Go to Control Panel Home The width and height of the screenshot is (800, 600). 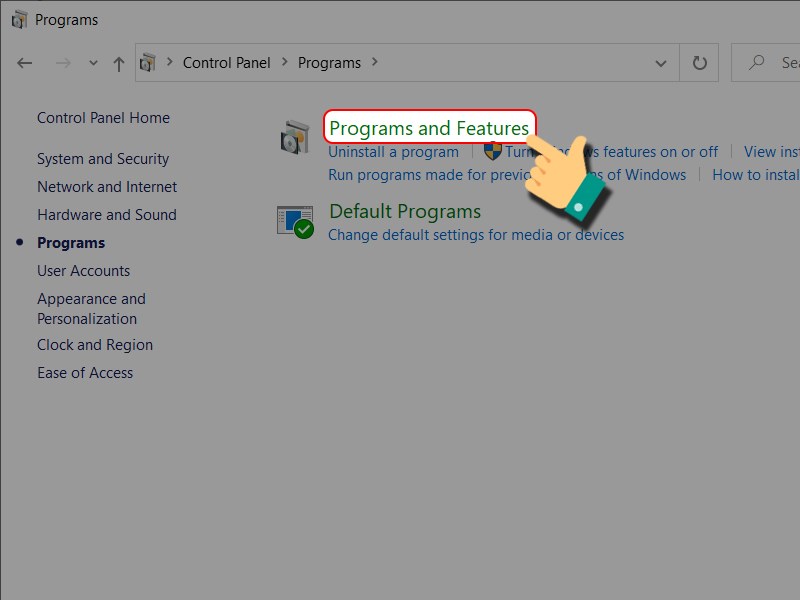(103, 117)
